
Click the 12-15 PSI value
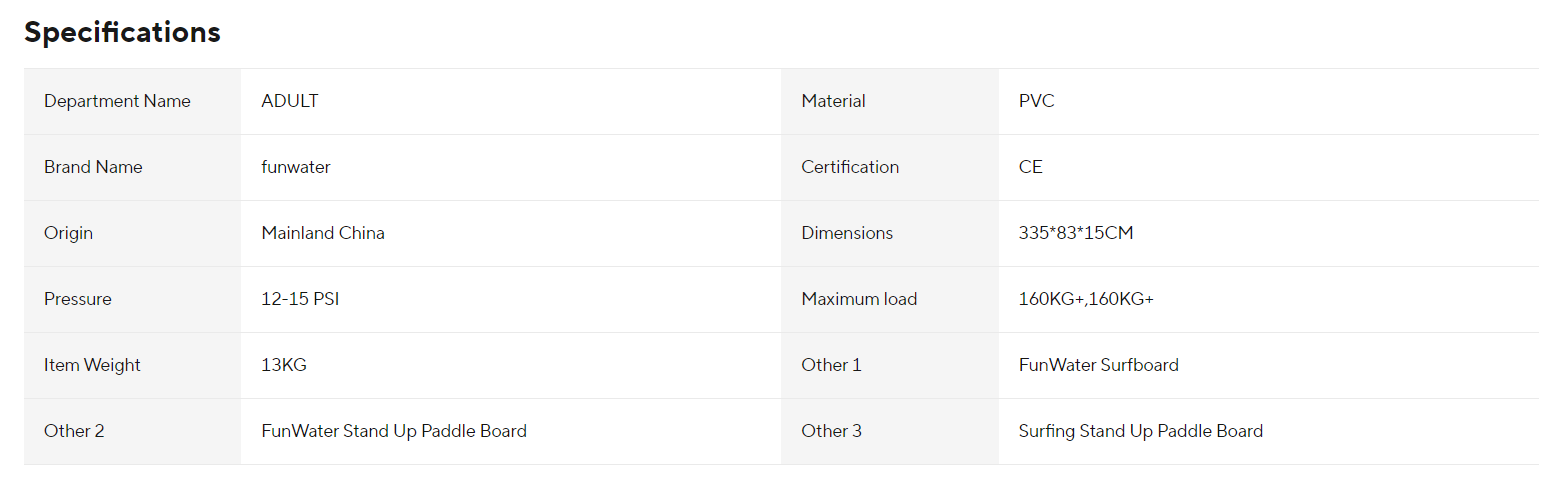point(300,299)
